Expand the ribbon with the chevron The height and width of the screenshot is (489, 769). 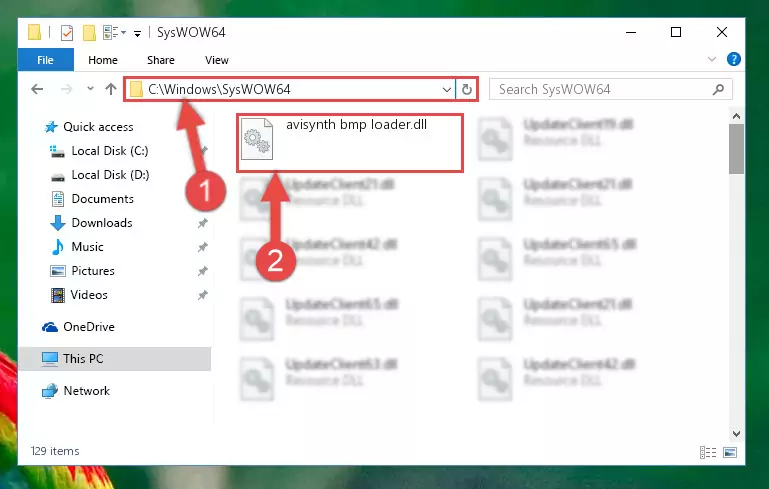tap(712, 59)
